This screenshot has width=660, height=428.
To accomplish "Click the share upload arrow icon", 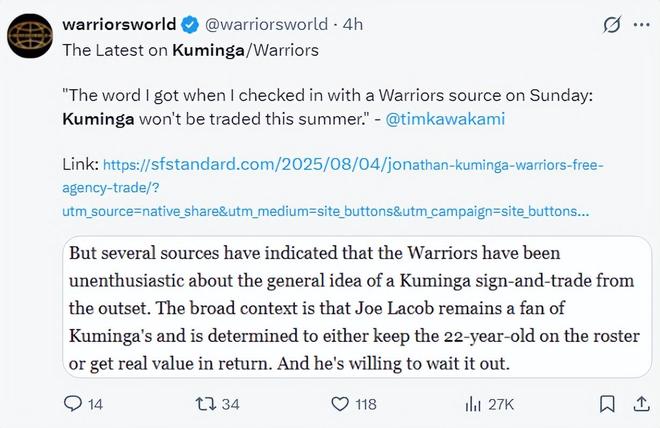I will click(x=641, y=404).
